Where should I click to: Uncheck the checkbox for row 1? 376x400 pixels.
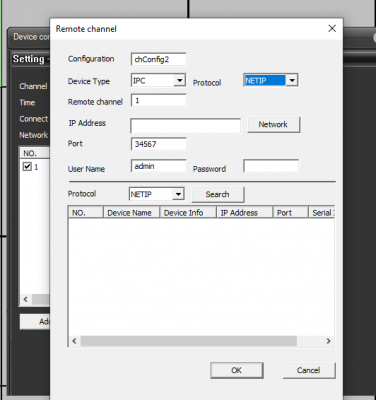tap(27, 166)
